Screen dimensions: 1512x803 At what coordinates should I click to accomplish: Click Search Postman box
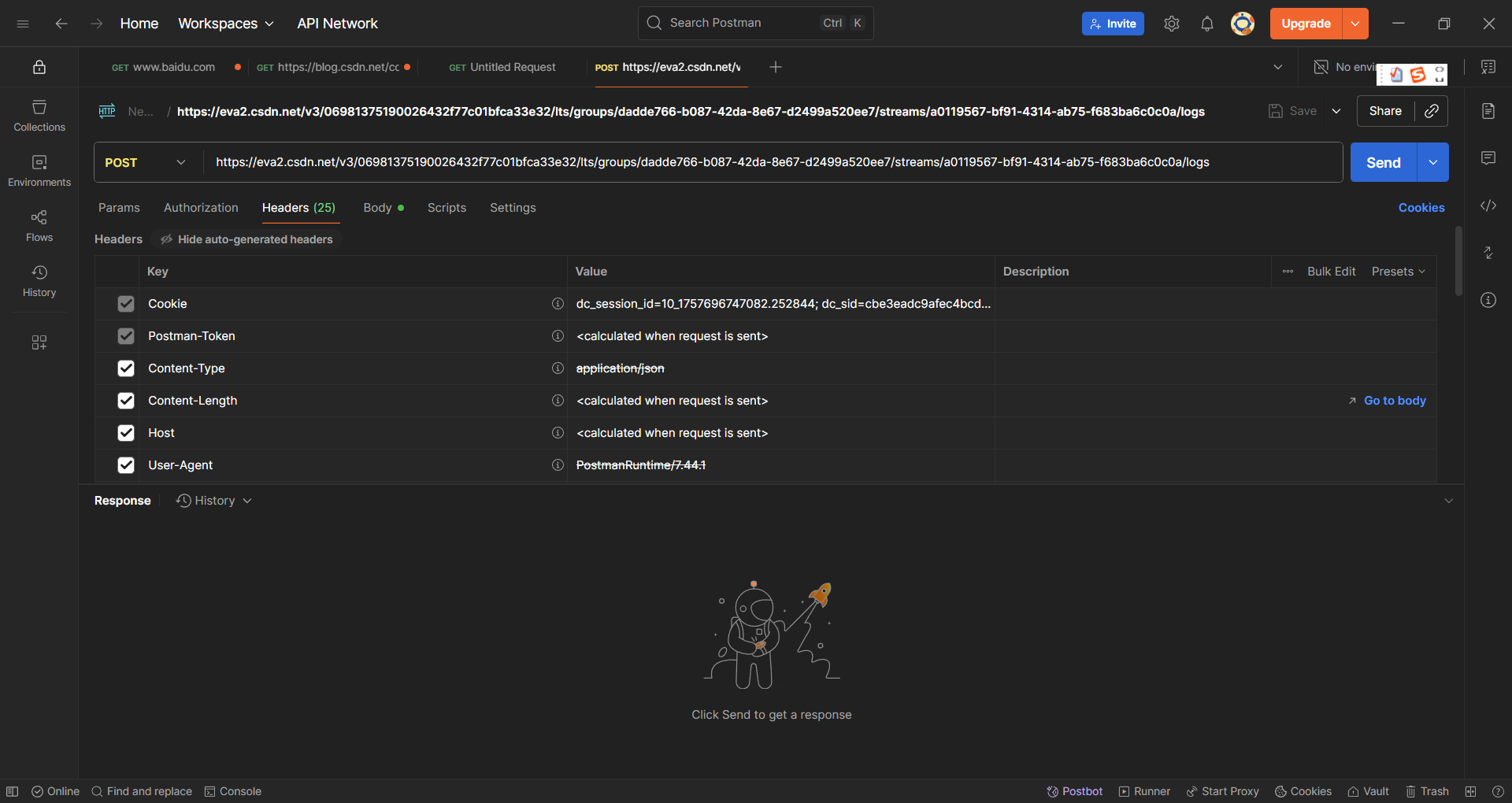point(755,23)
